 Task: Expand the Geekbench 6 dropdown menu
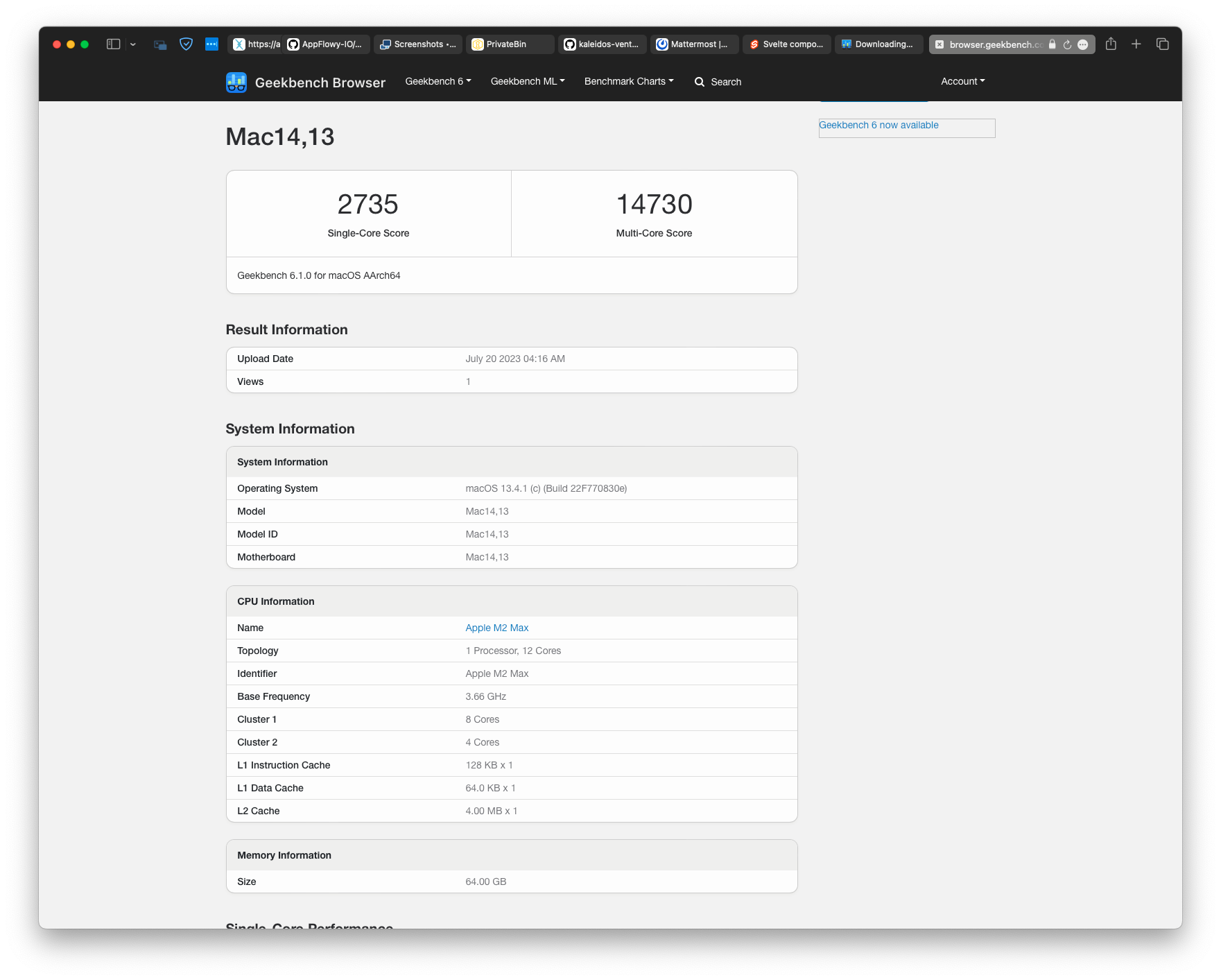(x=438, y=81)
